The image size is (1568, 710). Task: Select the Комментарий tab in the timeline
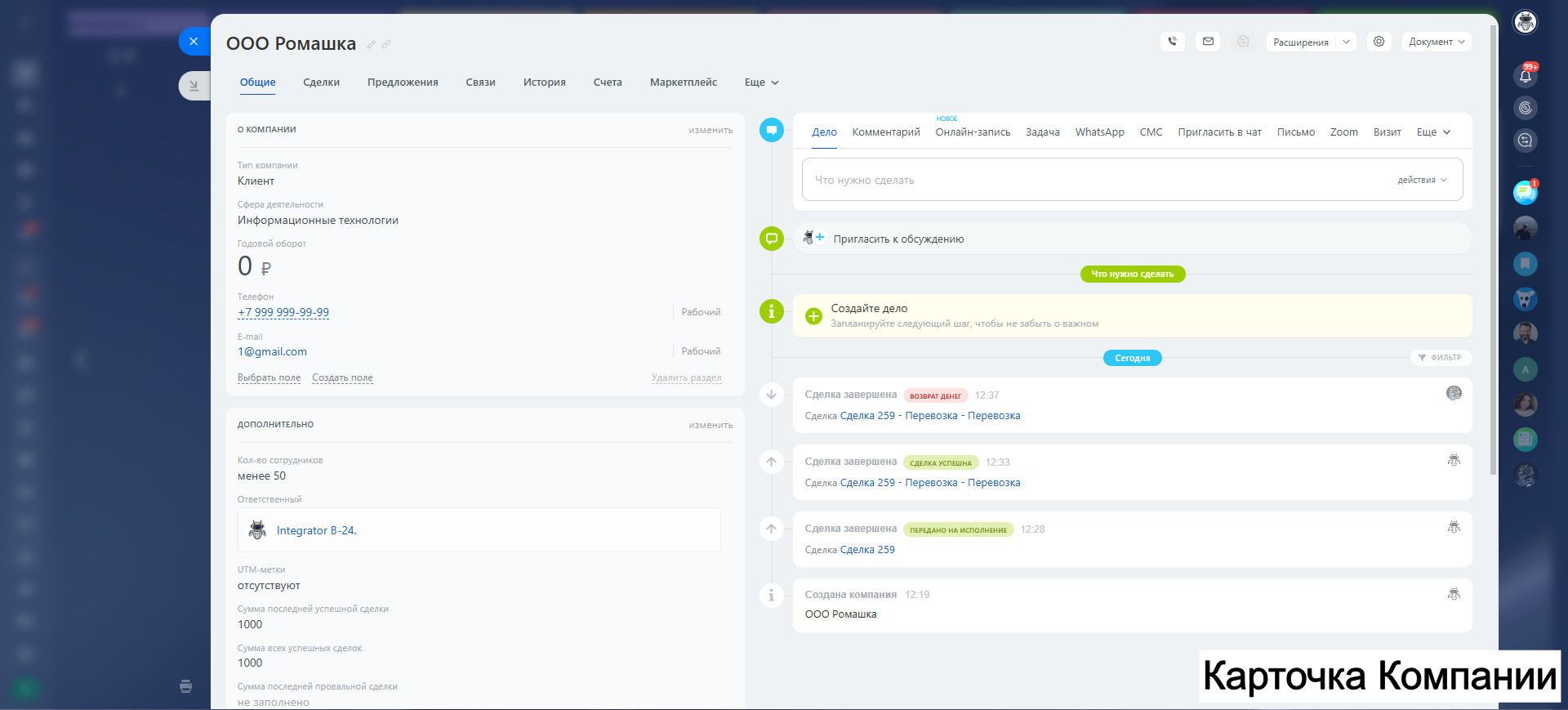(885, 132)
